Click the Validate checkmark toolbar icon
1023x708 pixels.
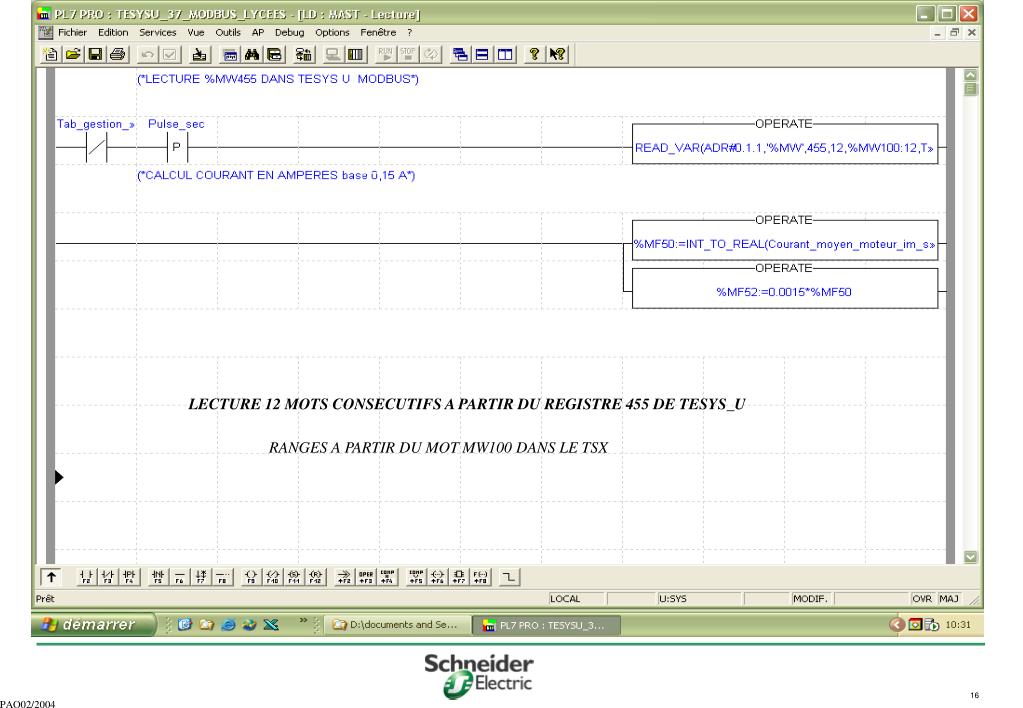pos(170,55)
